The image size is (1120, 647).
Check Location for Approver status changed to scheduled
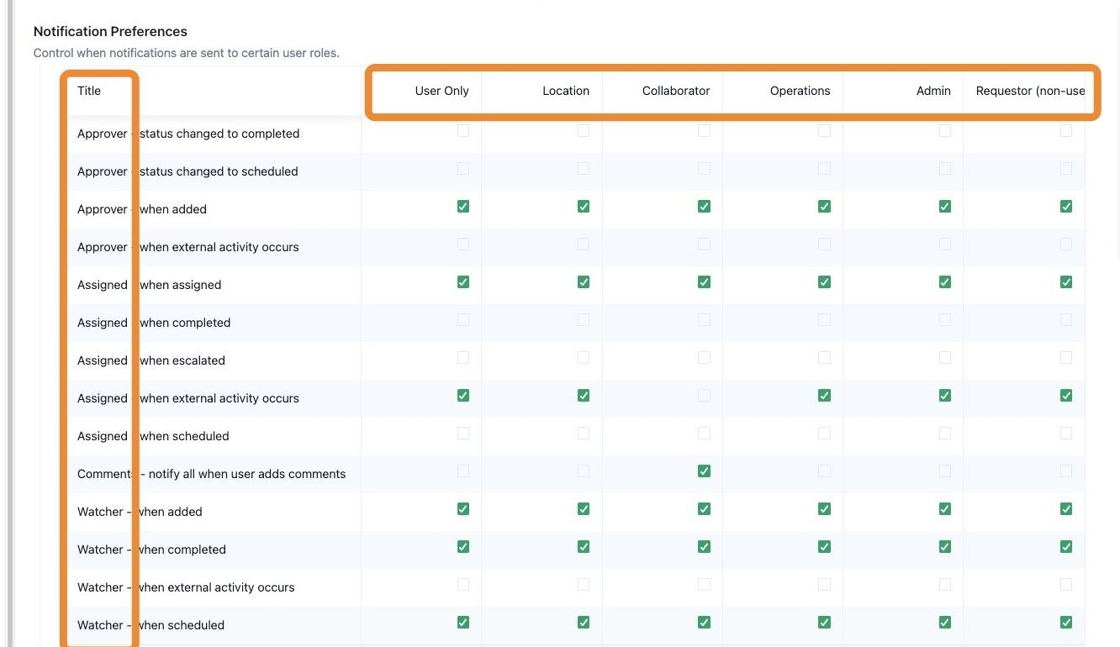[584, 169]
